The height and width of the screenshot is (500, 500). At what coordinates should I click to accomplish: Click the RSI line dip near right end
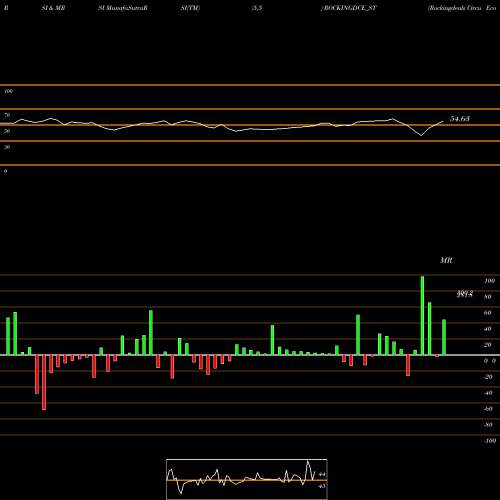421,135
